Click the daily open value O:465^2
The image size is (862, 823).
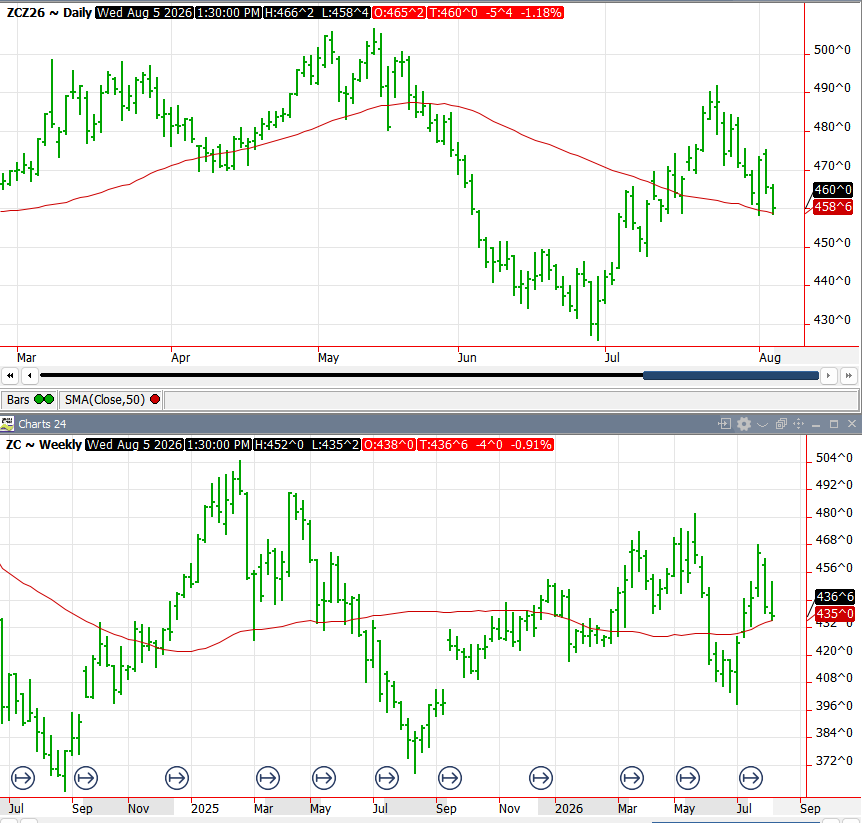(x=399, y=13)
